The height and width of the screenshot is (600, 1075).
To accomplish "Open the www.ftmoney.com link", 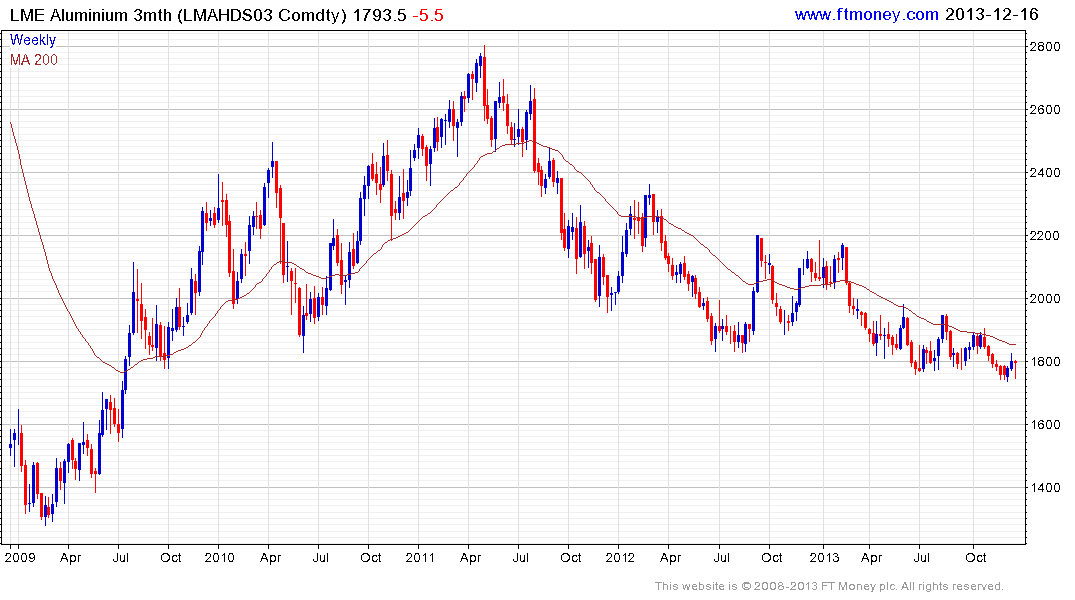I will (x=866, y=14).
